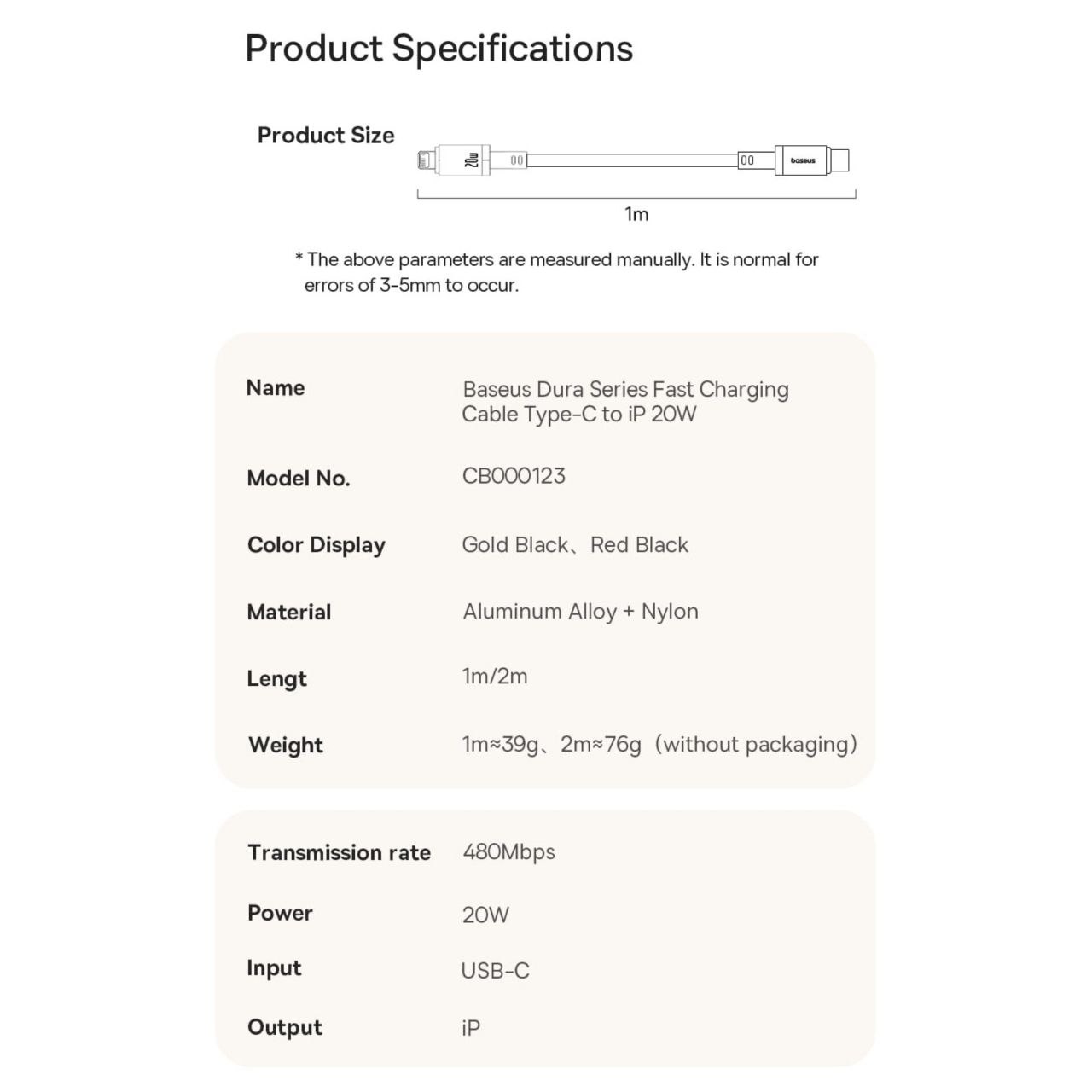Click the Product Size label

coord(326,136)
